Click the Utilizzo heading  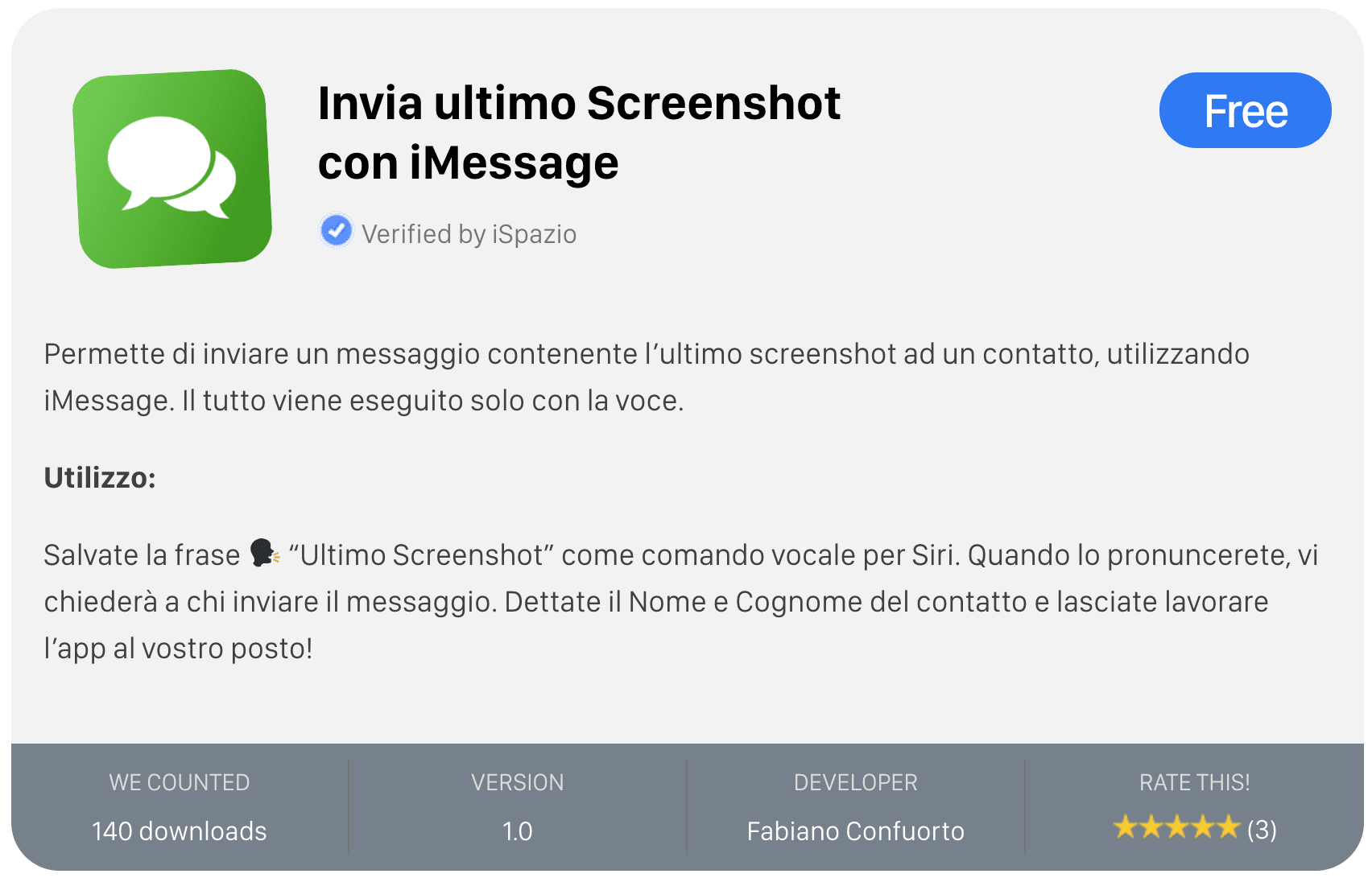point(100,478)
